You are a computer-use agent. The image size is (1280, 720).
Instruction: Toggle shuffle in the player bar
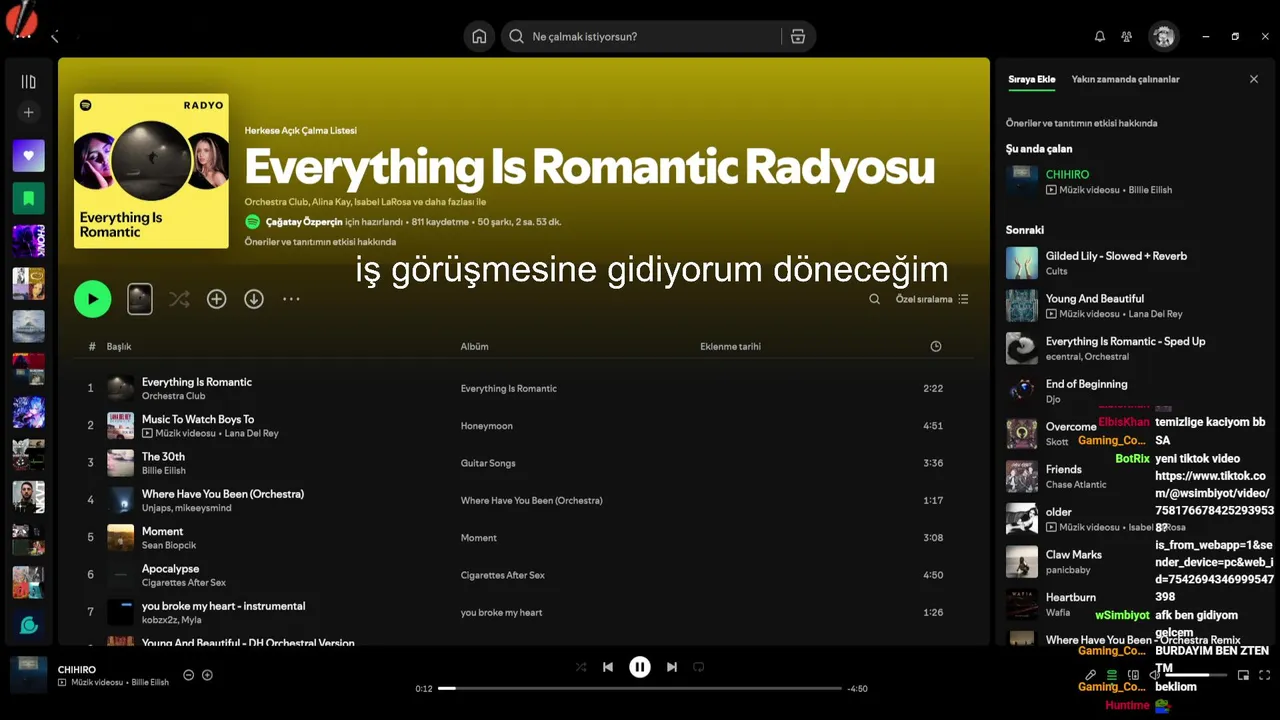(x=581, y=667)
